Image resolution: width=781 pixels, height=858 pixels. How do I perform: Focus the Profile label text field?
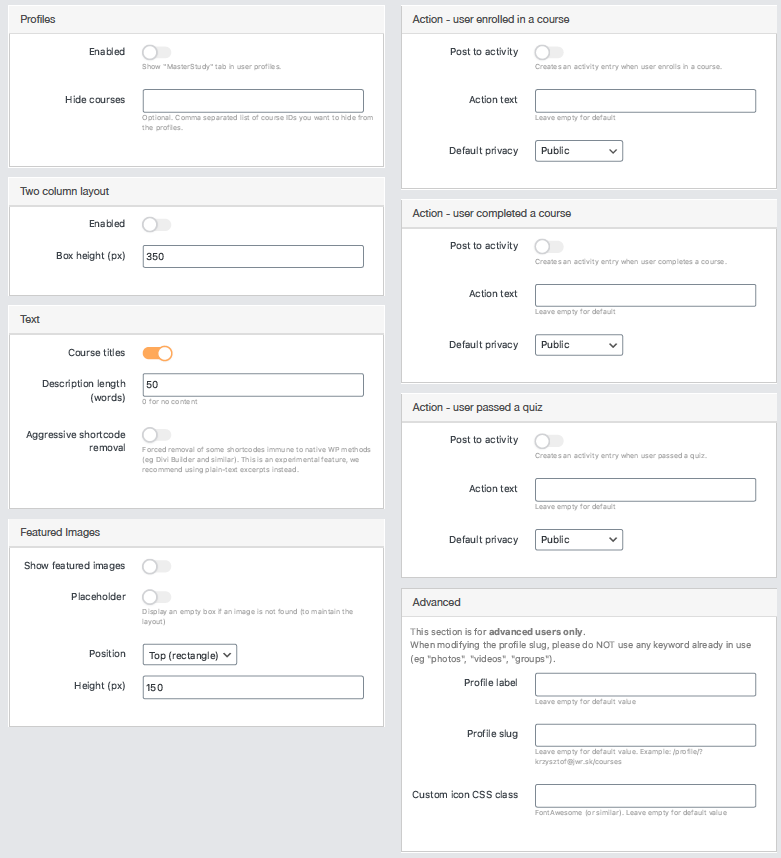645,684
